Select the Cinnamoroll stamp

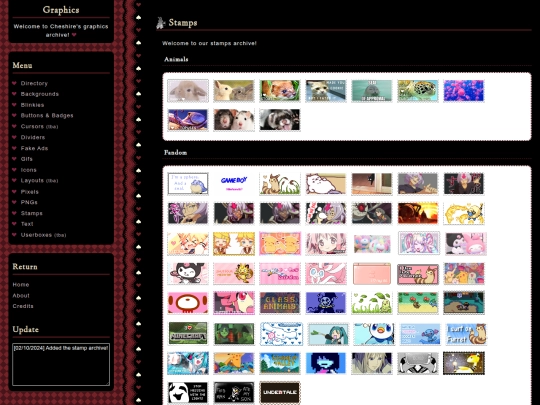pos(281,334)
